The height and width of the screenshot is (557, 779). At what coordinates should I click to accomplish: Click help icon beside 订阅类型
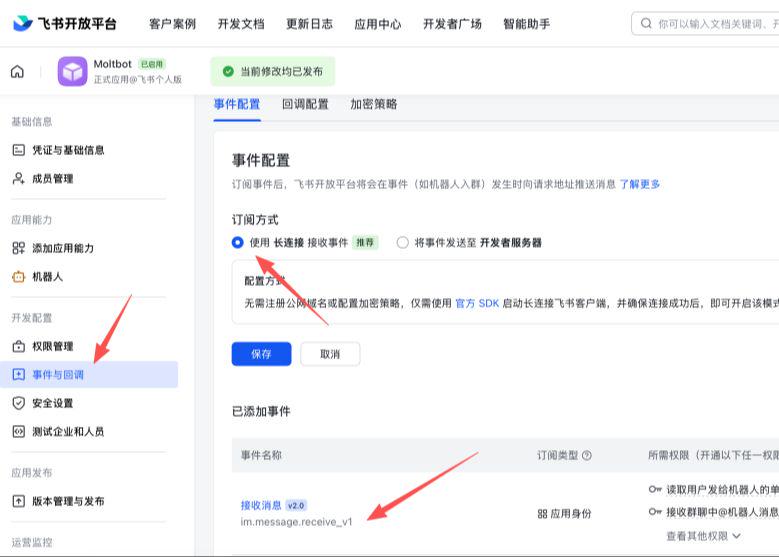point(587,455)
